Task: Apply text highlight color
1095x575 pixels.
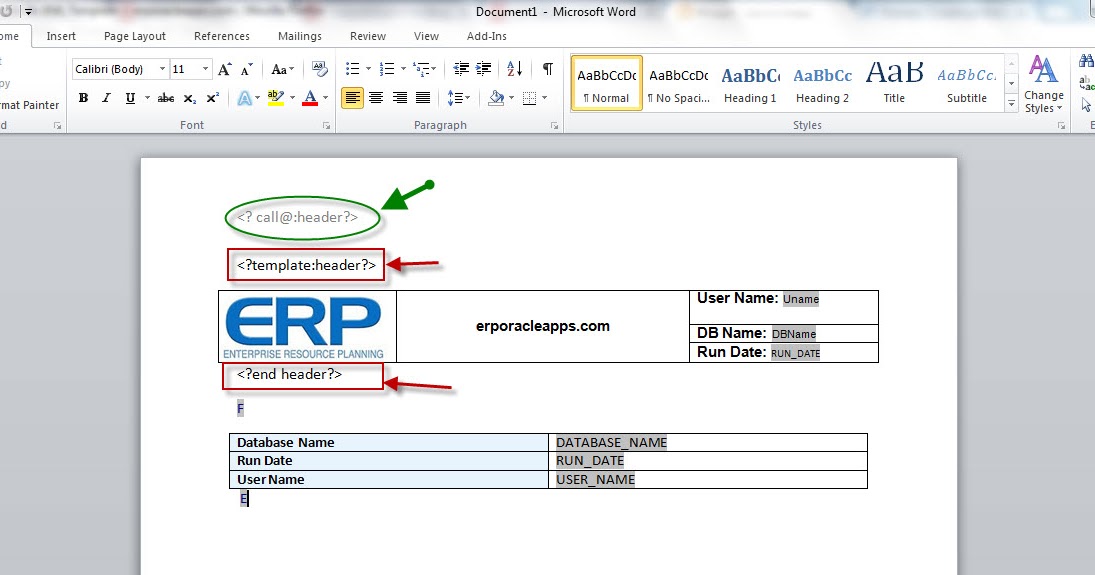Action: click(x=276, y=99)
